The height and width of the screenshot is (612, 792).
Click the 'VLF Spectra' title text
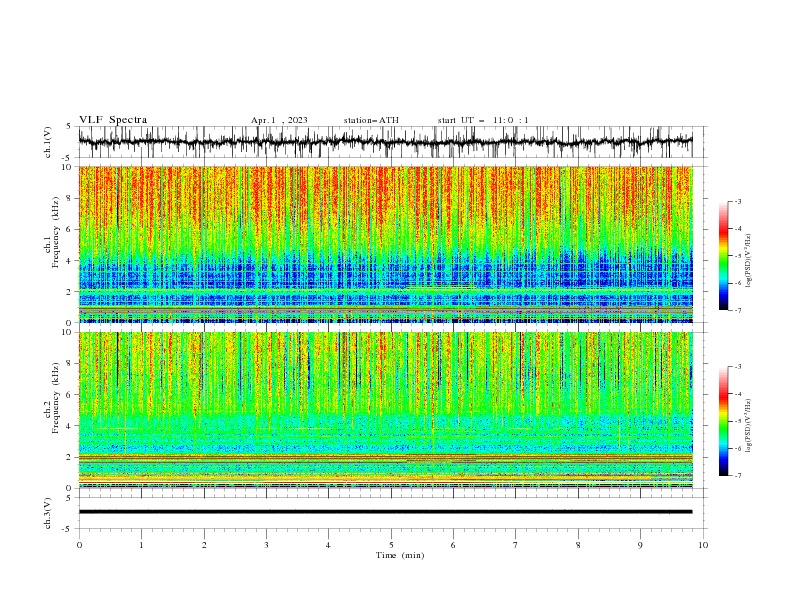(113, 120)
